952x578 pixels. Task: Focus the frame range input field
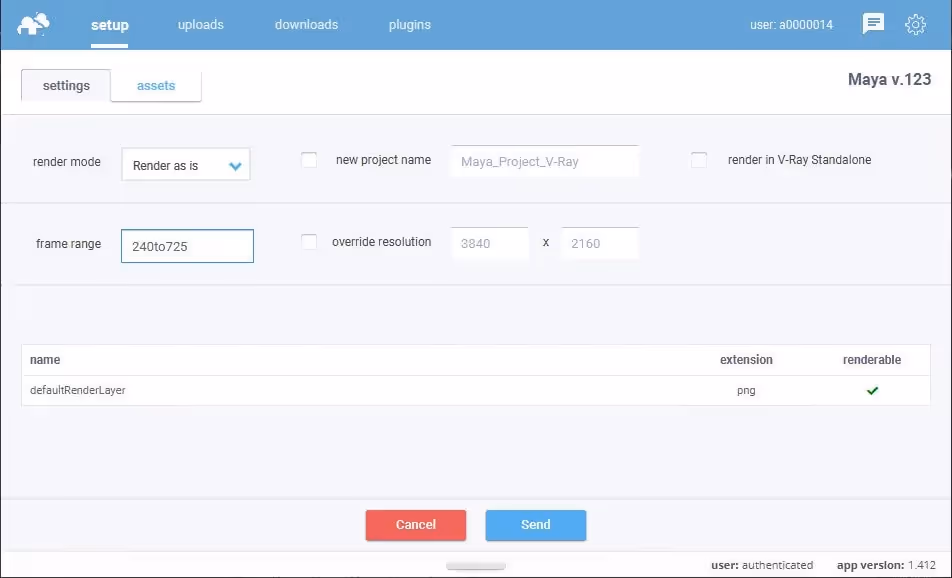188,246
